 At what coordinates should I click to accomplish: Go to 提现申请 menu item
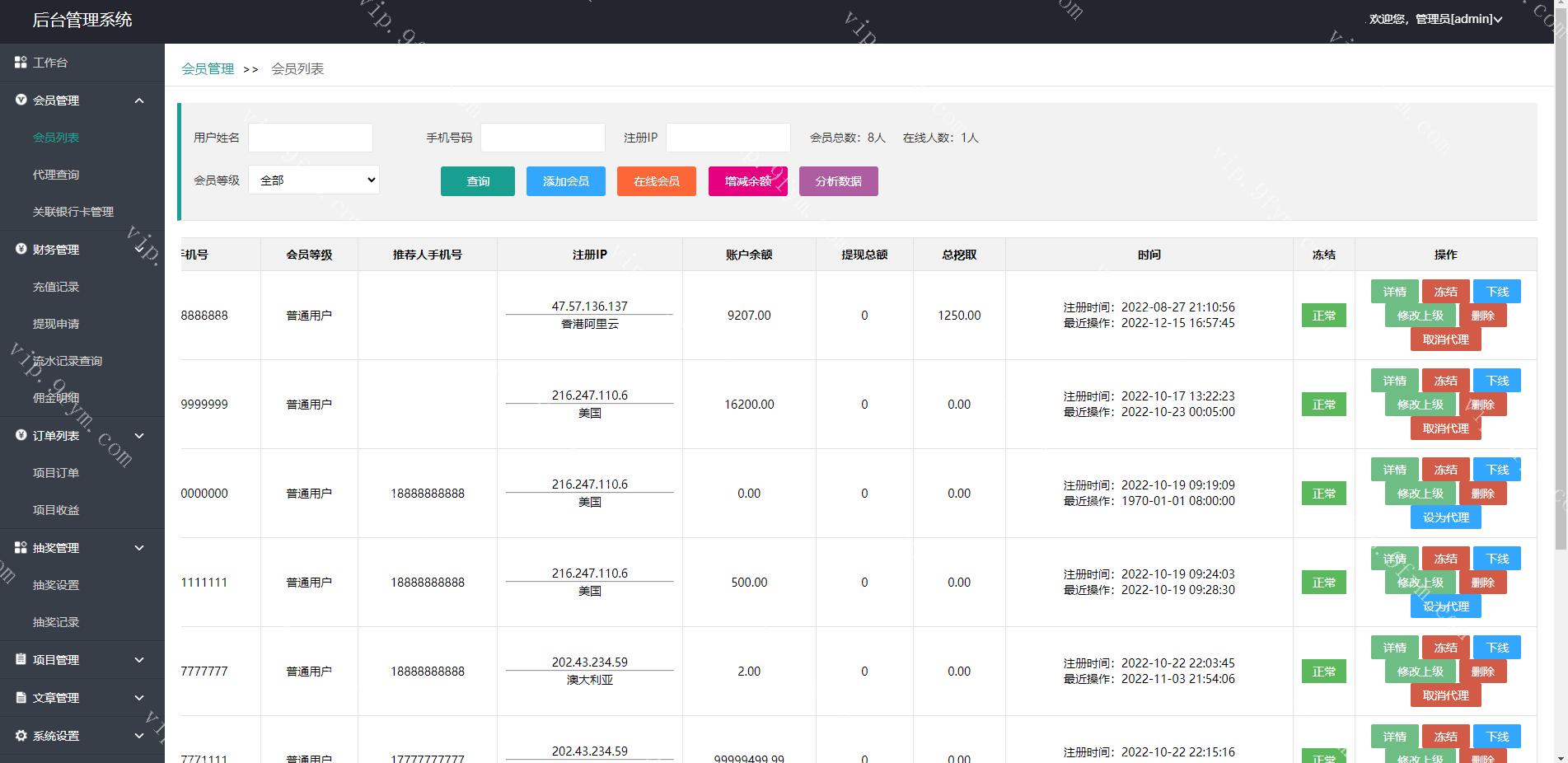(56, 324)
